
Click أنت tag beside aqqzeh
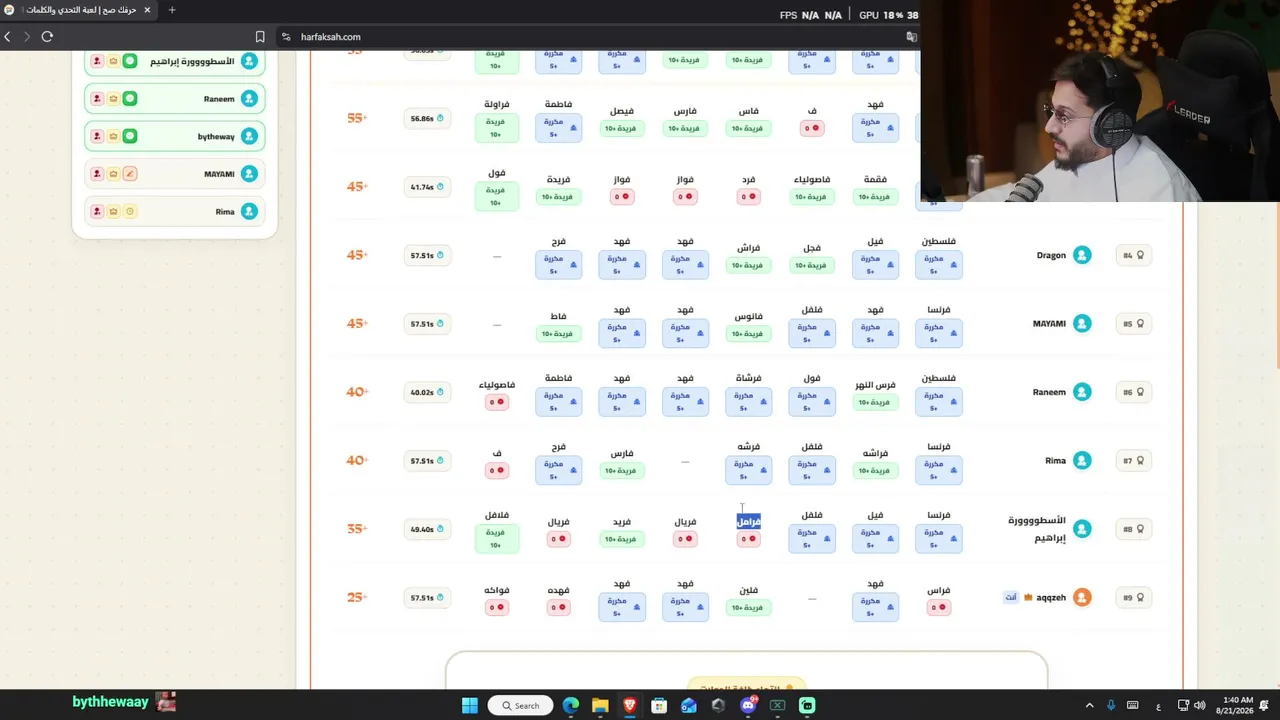click(1011, 598)
